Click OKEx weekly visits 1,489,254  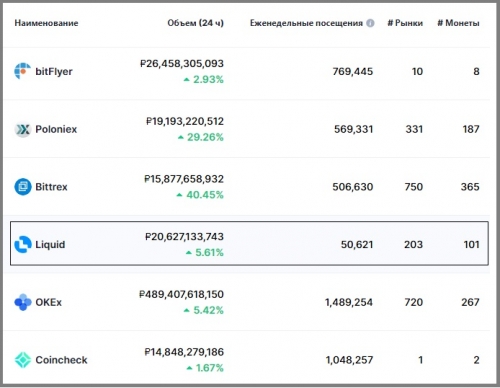click(349, 302)
